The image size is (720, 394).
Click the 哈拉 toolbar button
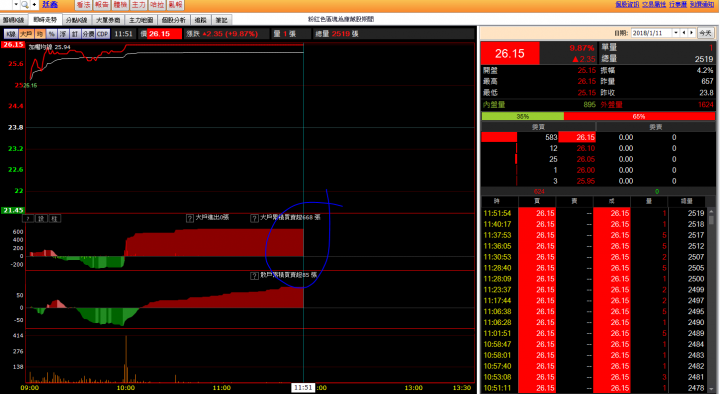point(157,5)
